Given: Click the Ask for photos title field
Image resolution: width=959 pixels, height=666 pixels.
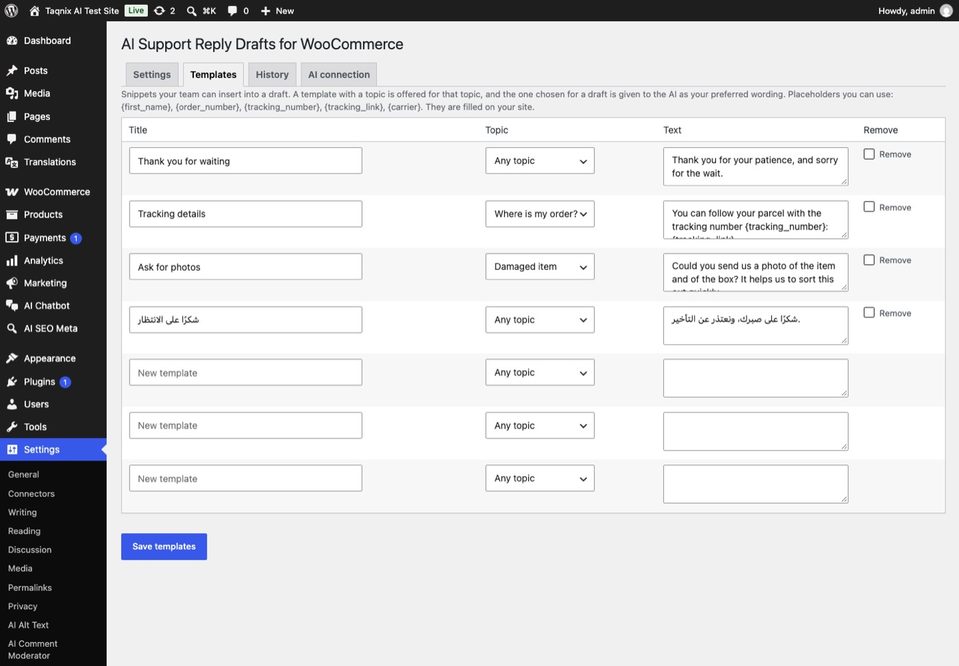Looking at the screenshot, I should (x=245, y=267).
